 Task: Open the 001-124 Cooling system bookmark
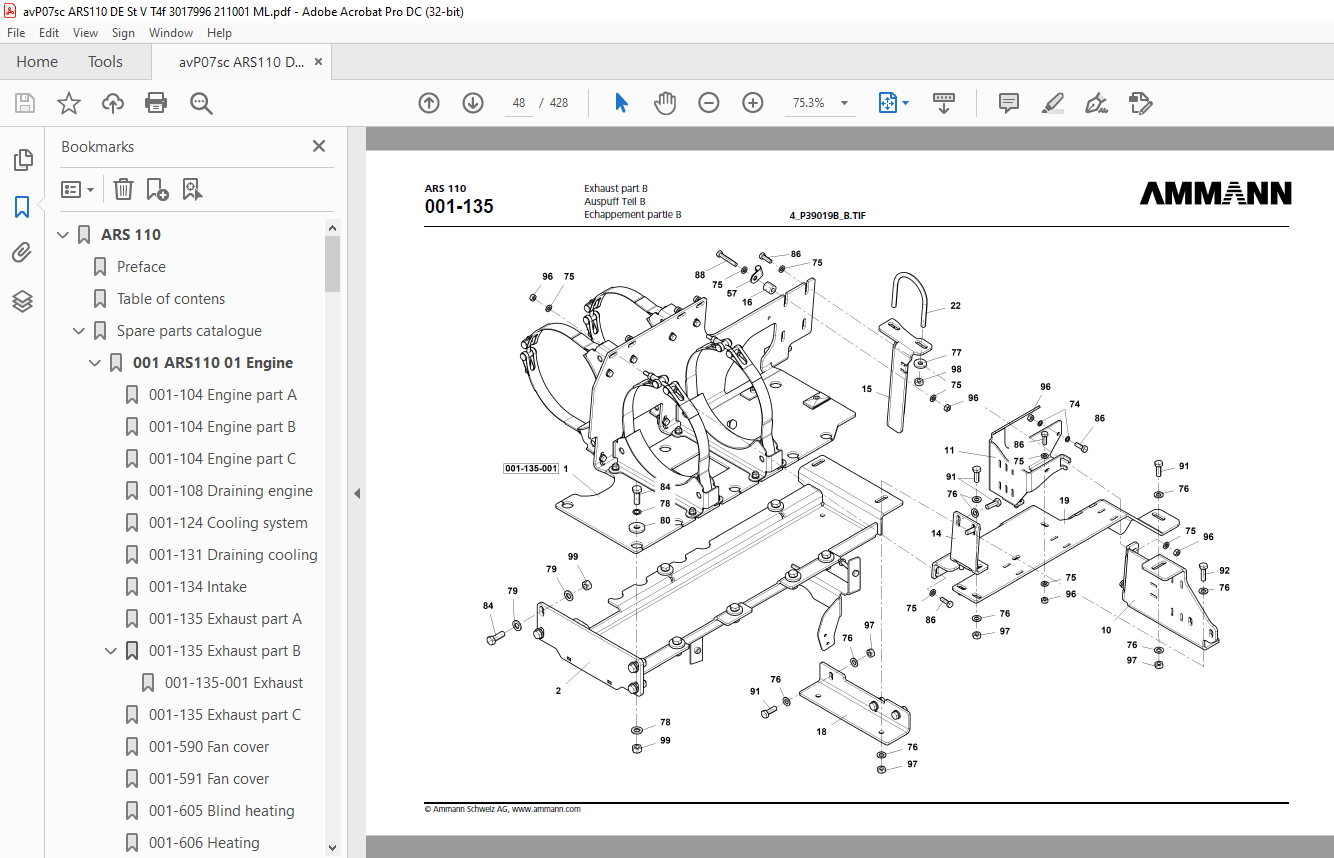point(228,523)
